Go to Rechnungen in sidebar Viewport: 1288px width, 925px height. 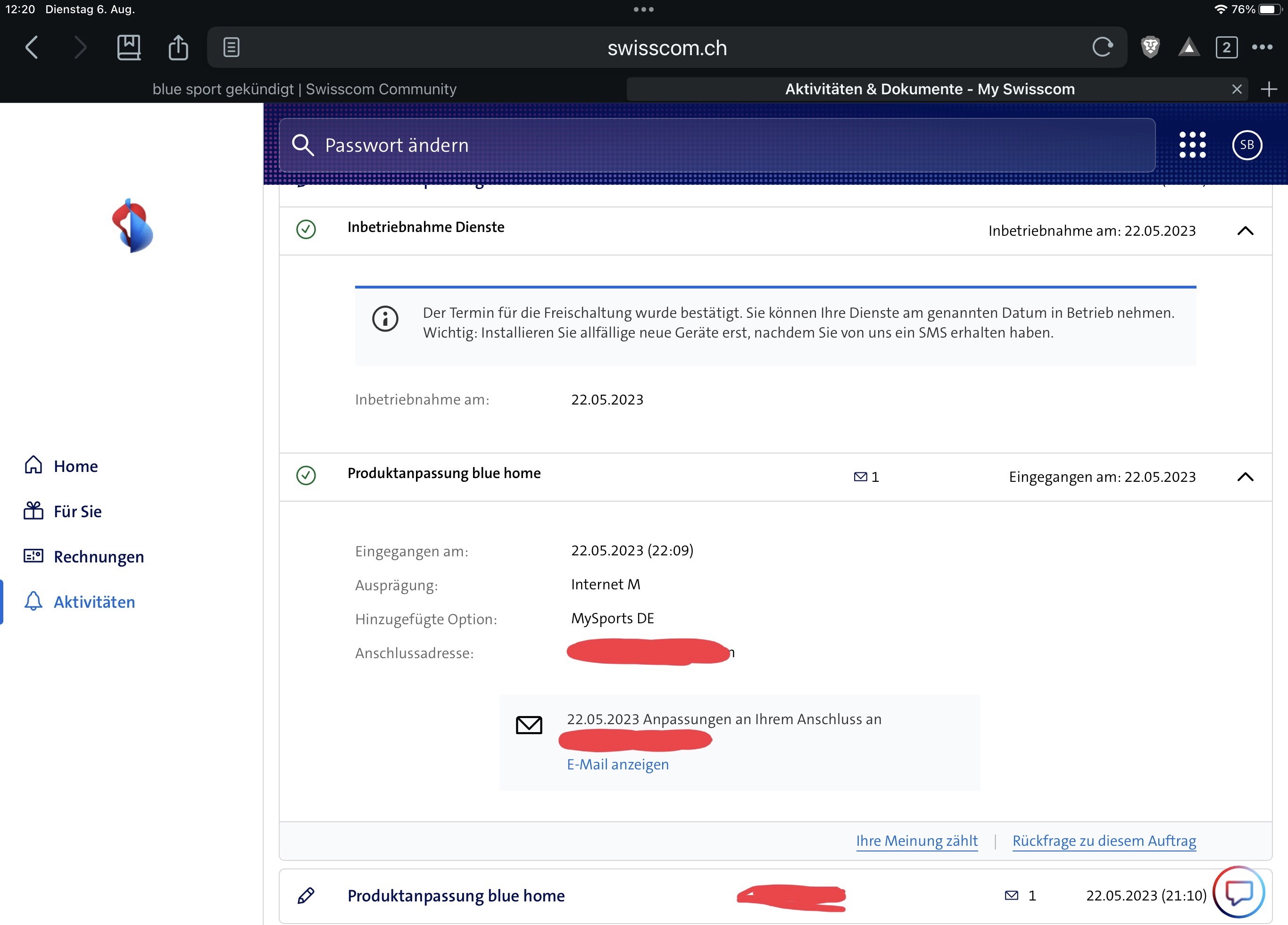98,556
